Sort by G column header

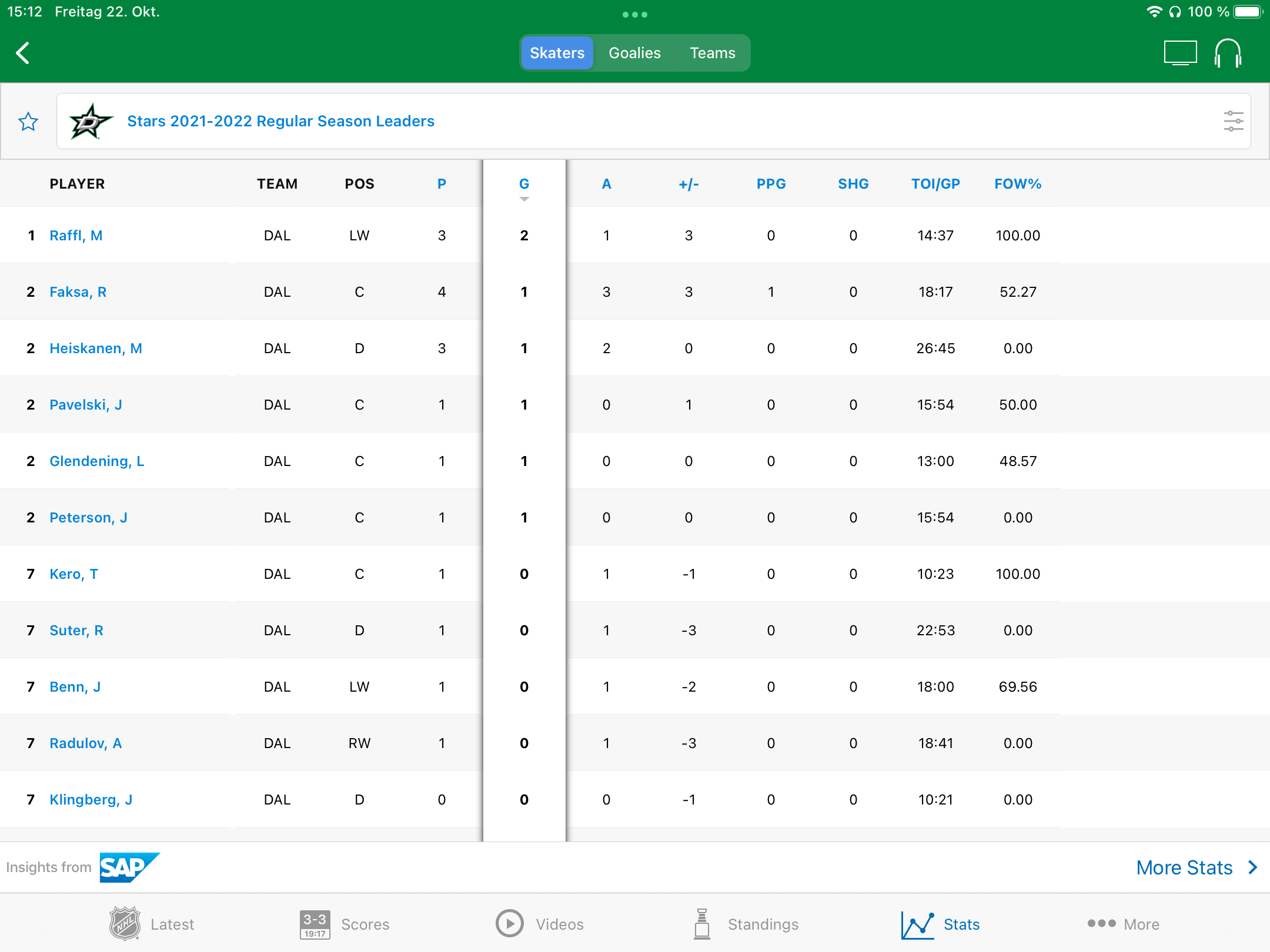(x=524, y=184)
